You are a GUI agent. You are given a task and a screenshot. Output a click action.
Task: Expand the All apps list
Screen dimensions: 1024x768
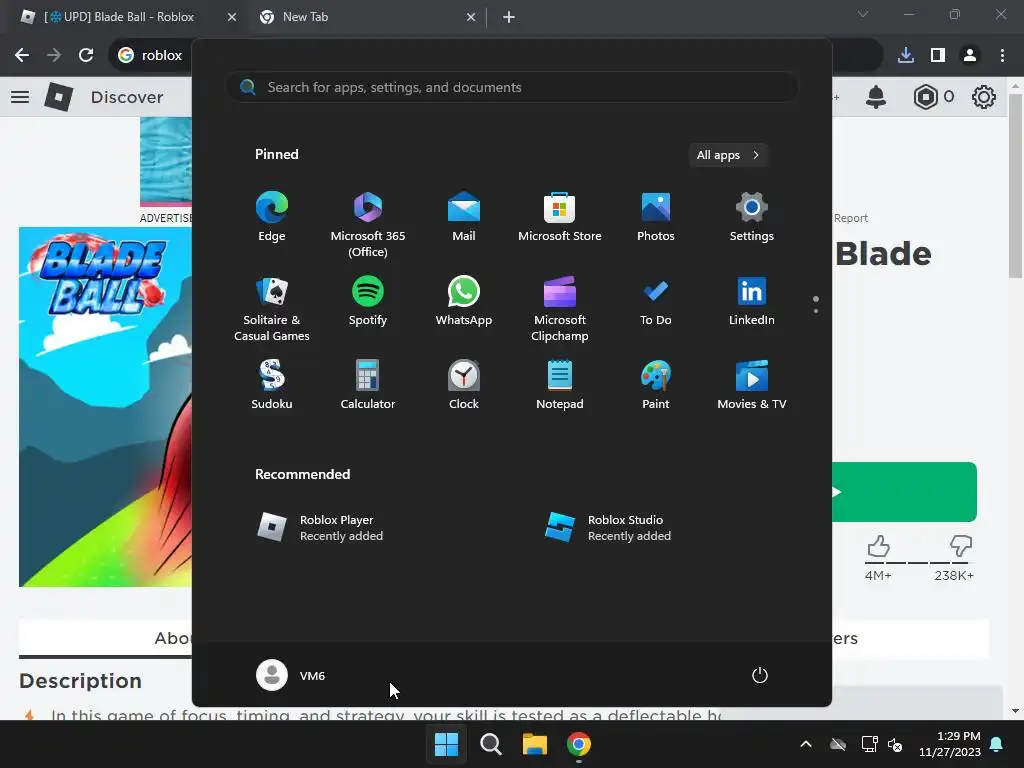coord(728,155)
